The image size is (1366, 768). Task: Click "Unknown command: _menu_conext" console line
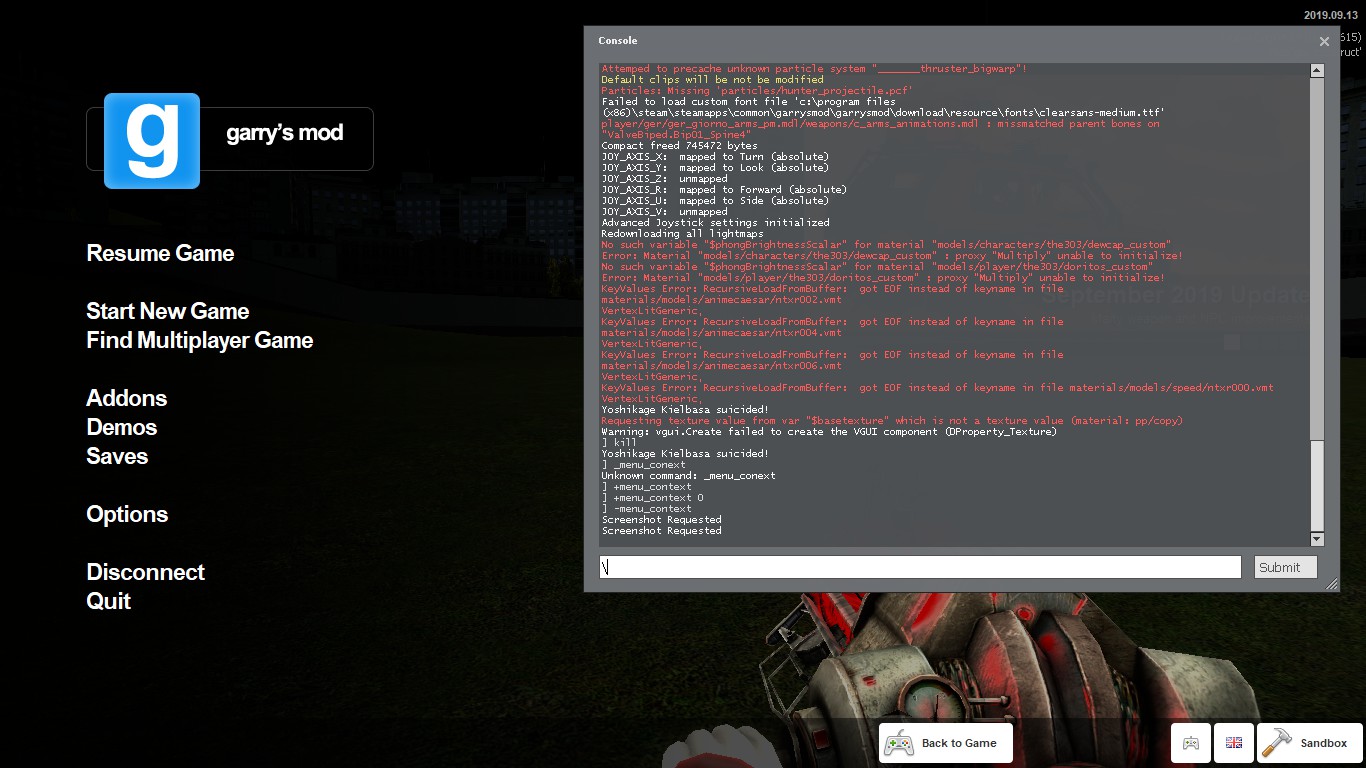688,476
